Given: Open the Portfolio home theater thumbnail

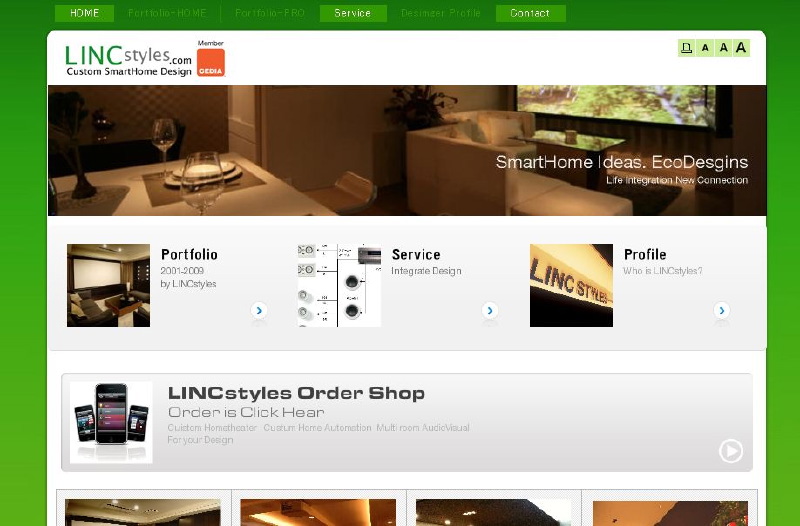Looking at the screenshot, I should point(108,285).
